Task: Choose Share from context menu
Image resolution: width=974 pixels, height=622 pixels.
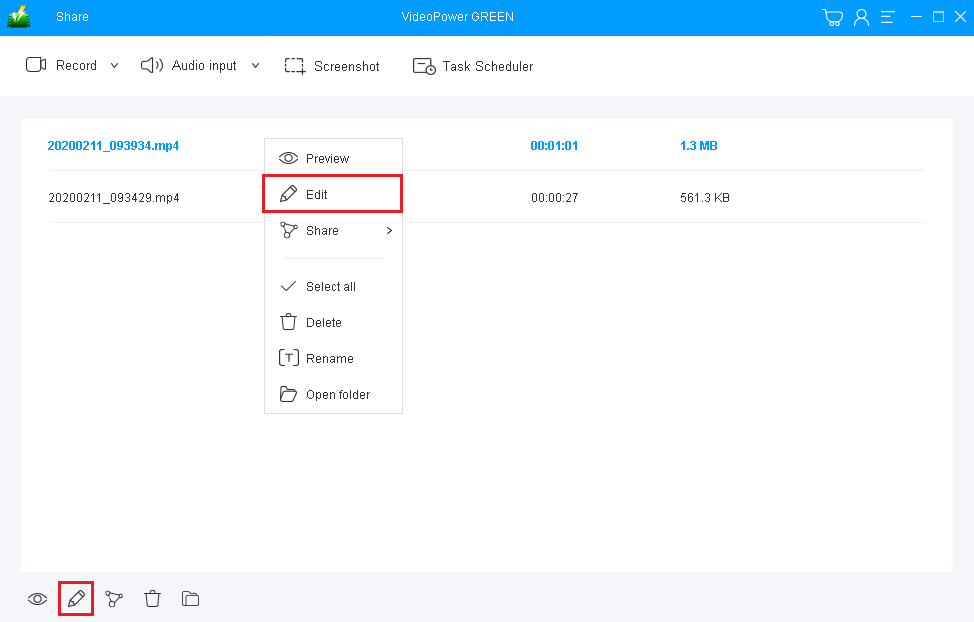Action: coord(333,231)
